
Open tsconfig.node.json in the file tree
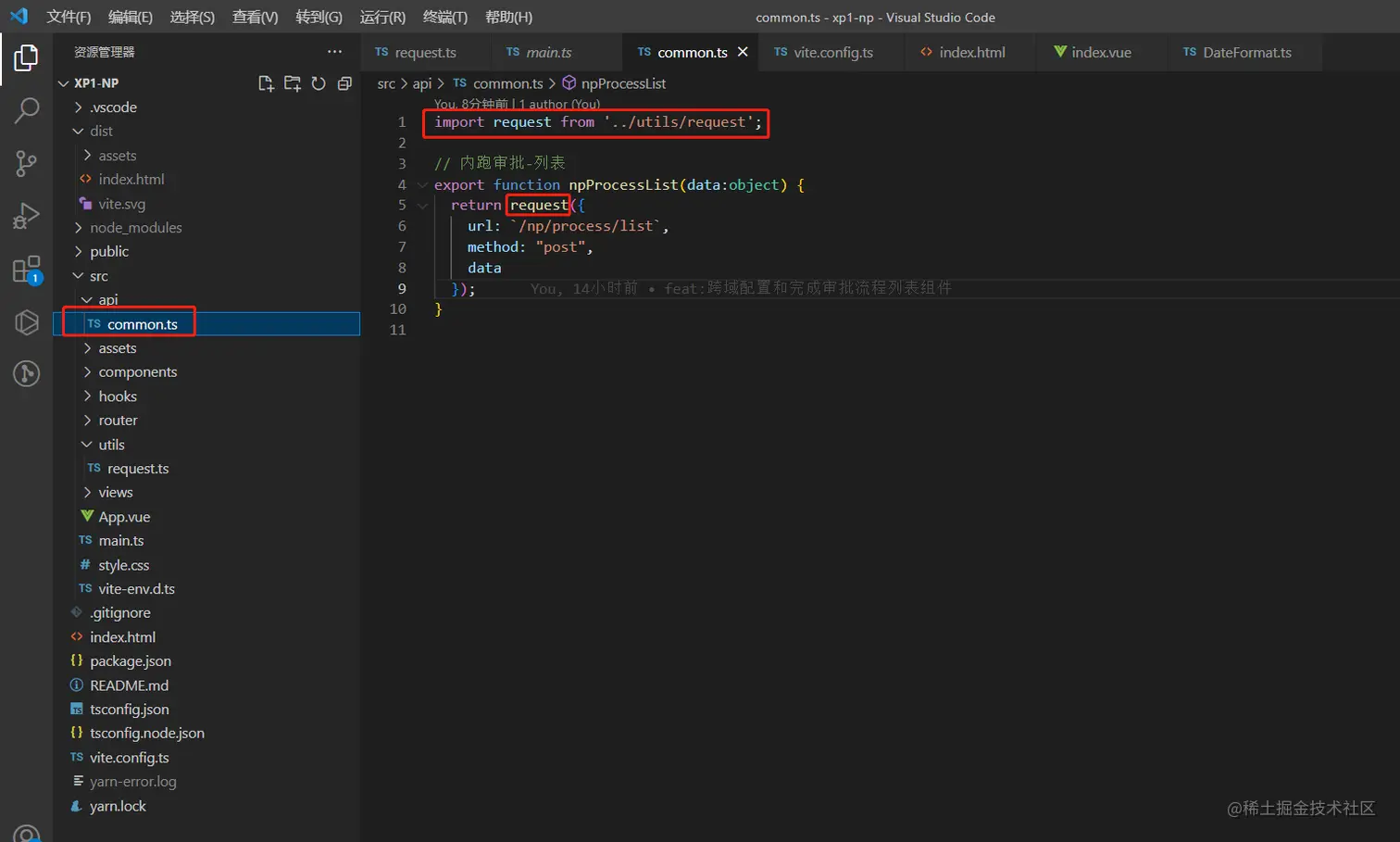tap(207, 734)
